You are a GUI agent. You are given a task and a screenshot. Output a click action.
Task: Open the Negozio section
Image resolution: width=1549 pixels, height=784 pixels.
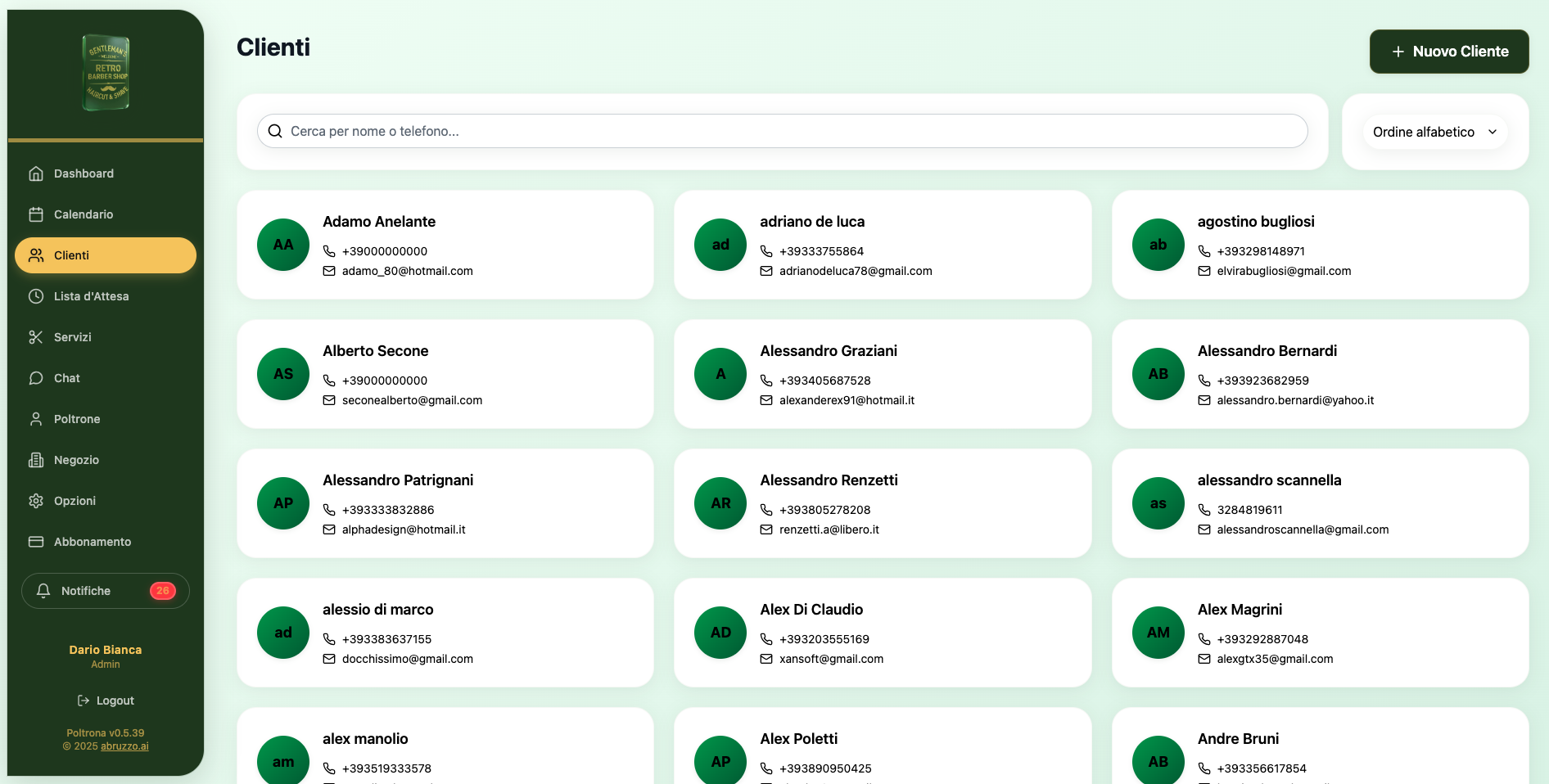coord(76,459)
